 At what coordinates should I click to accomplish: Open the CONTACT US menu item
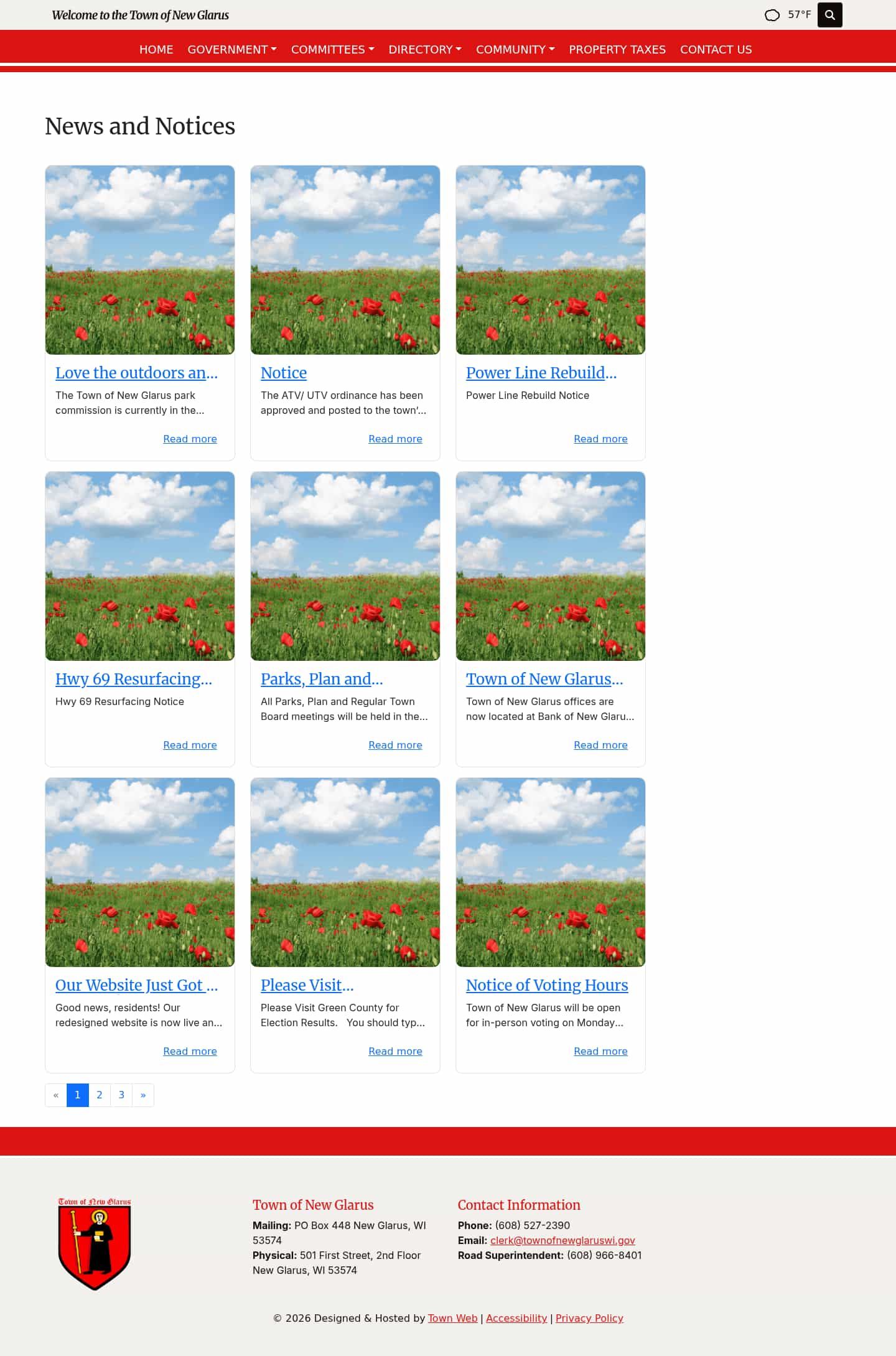(x=716, y=50)
